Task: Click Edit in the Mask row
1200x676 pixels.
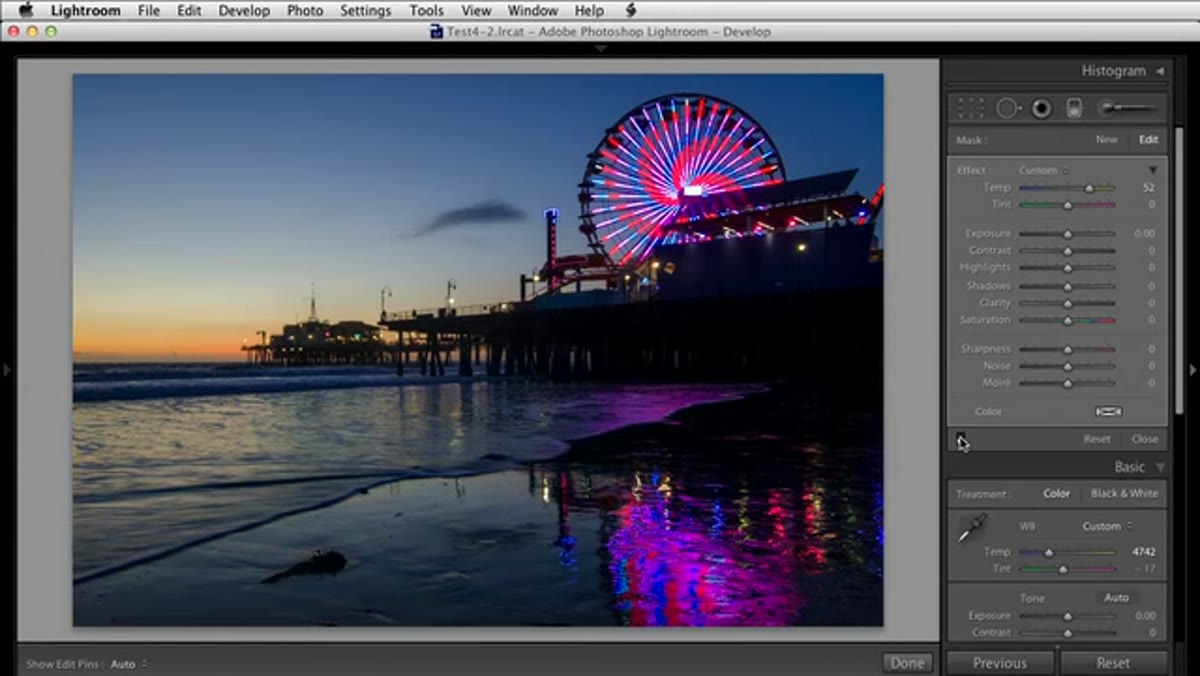Action: (1148, 140)
